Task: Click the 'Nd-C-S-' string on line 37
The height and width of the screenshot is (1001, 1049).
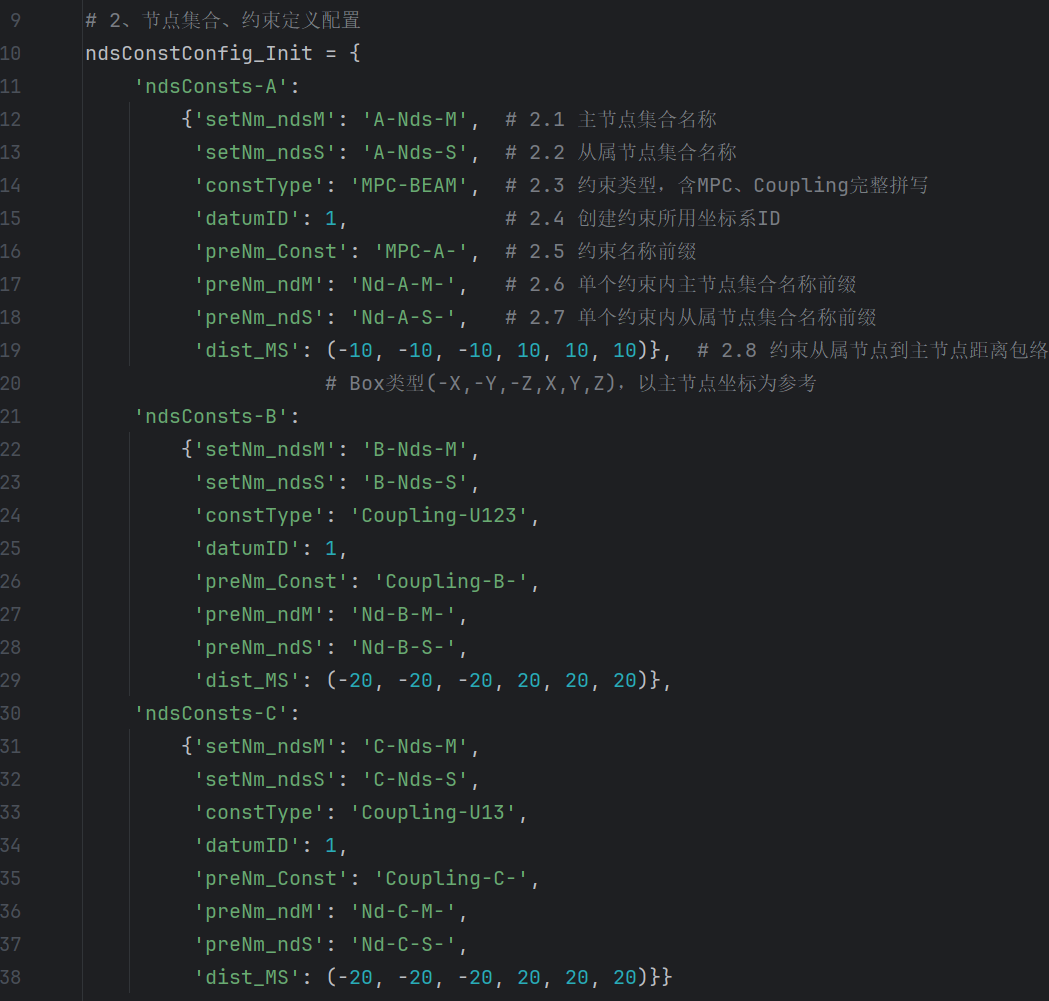Action: 403,944
